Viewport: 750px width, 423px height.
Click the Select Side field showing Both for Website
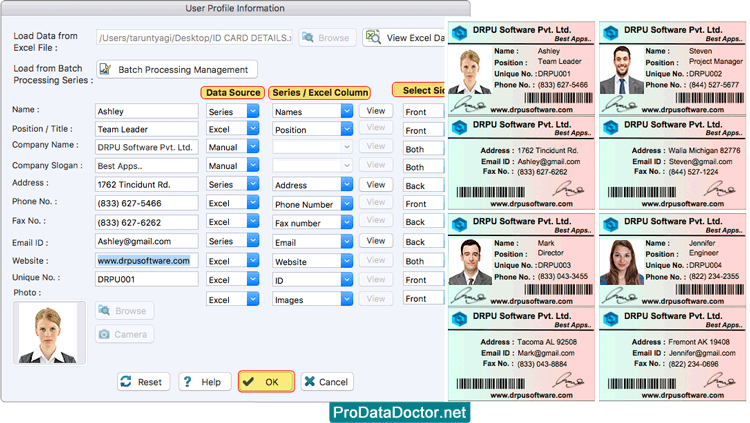click(424, 261)
